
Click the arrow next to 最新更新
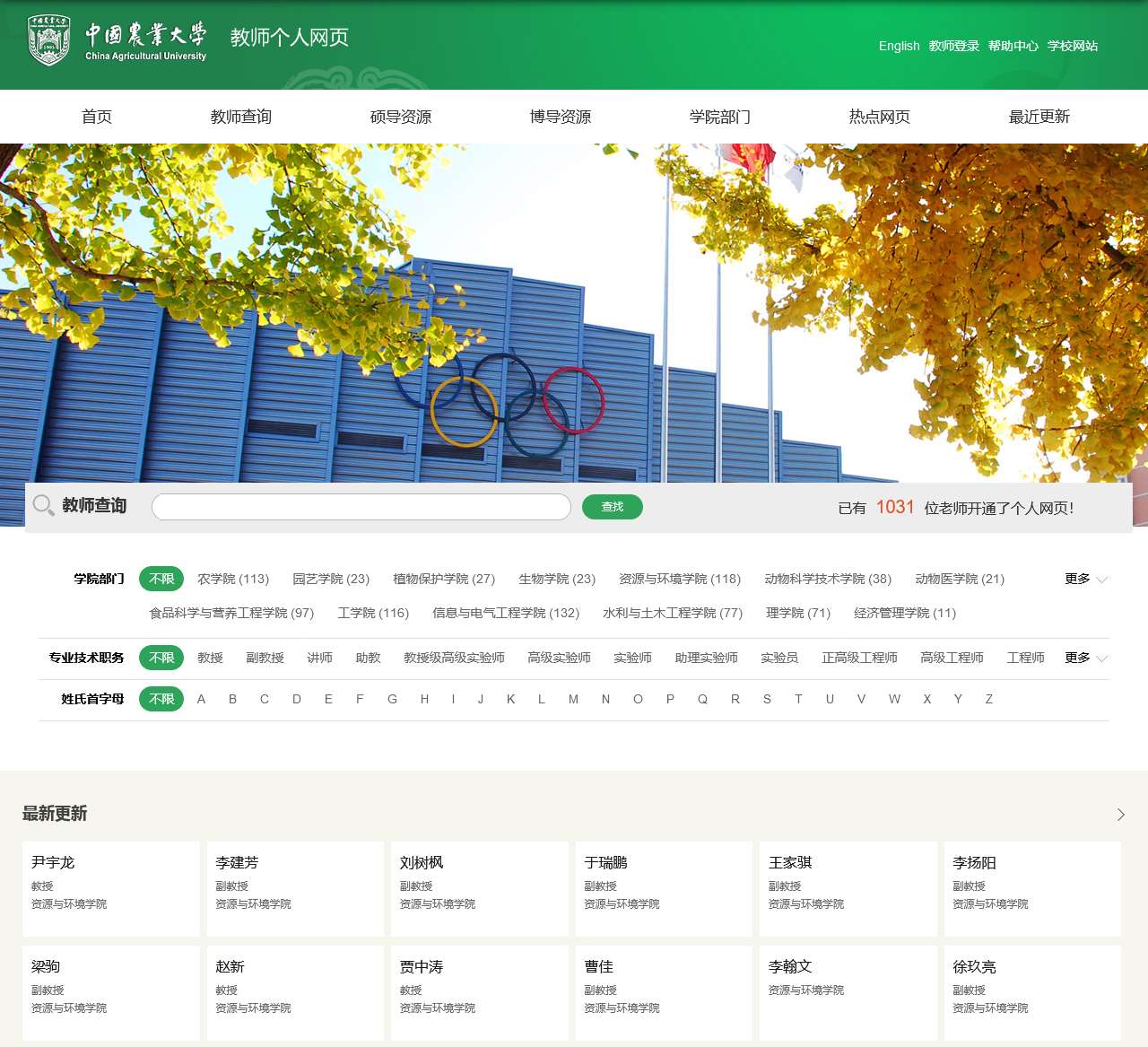(x=1120, y=815)
